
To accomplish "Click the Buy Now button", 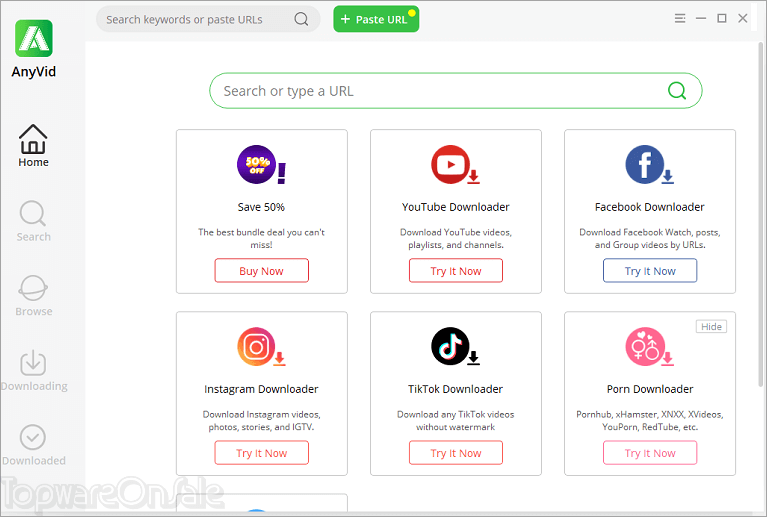I will coord(261,270).
